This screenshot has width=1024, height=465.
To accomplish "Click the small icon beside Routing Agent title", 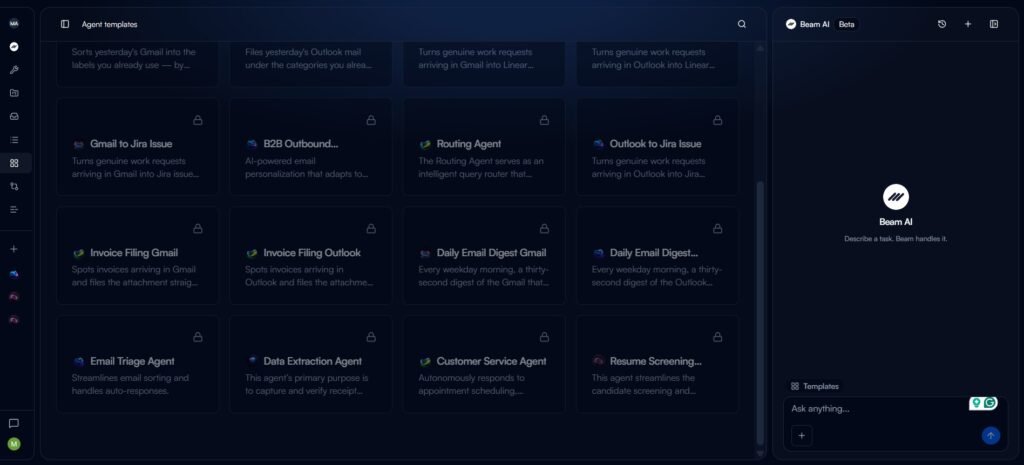I will (x=425, y=144).
